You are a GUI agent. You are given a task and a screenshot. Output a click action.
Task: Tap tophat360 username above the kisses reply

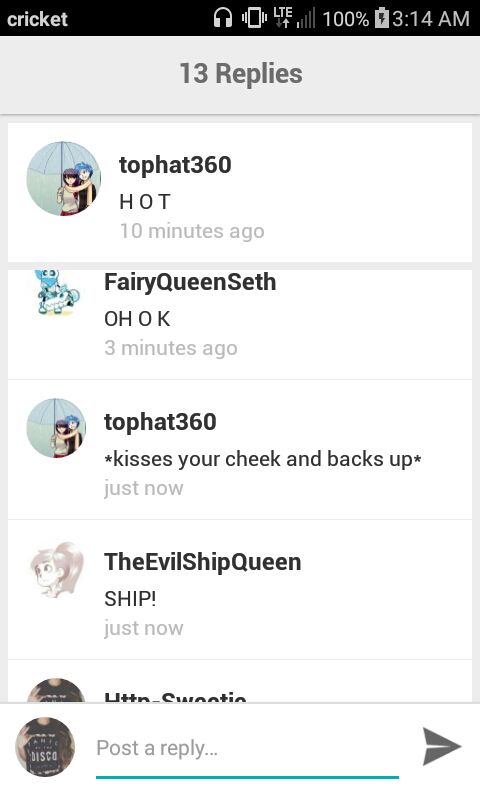(160, 422)
